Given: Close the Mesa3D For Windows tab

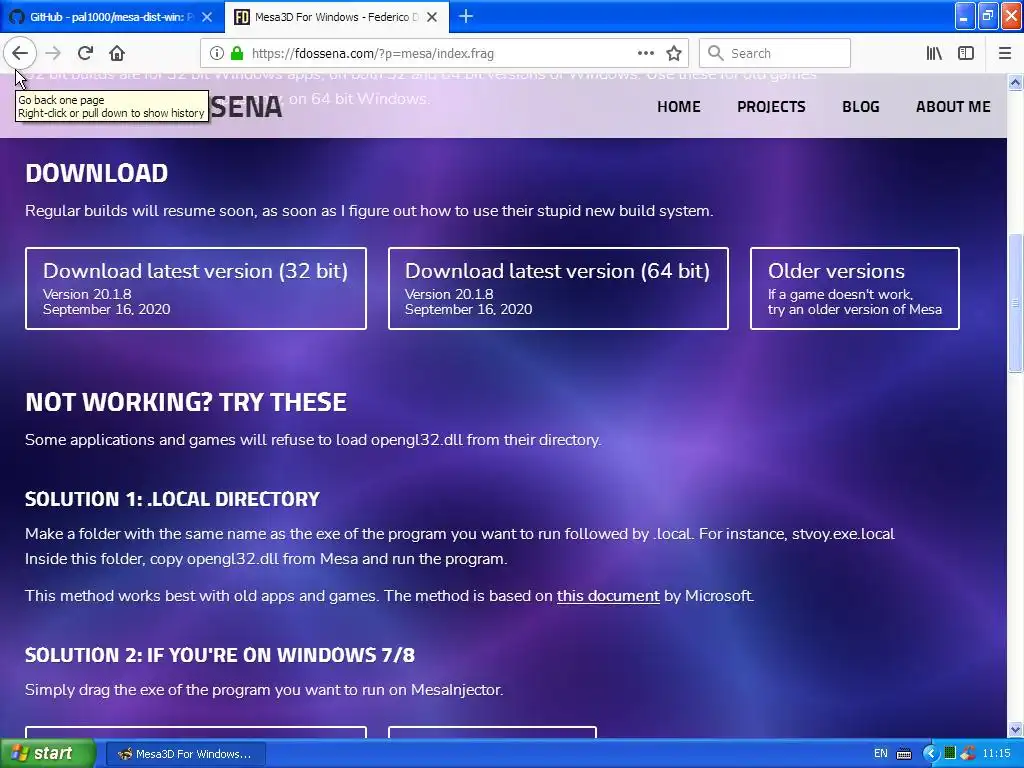Looking at the screenshot, I should (x=432, y=17).
